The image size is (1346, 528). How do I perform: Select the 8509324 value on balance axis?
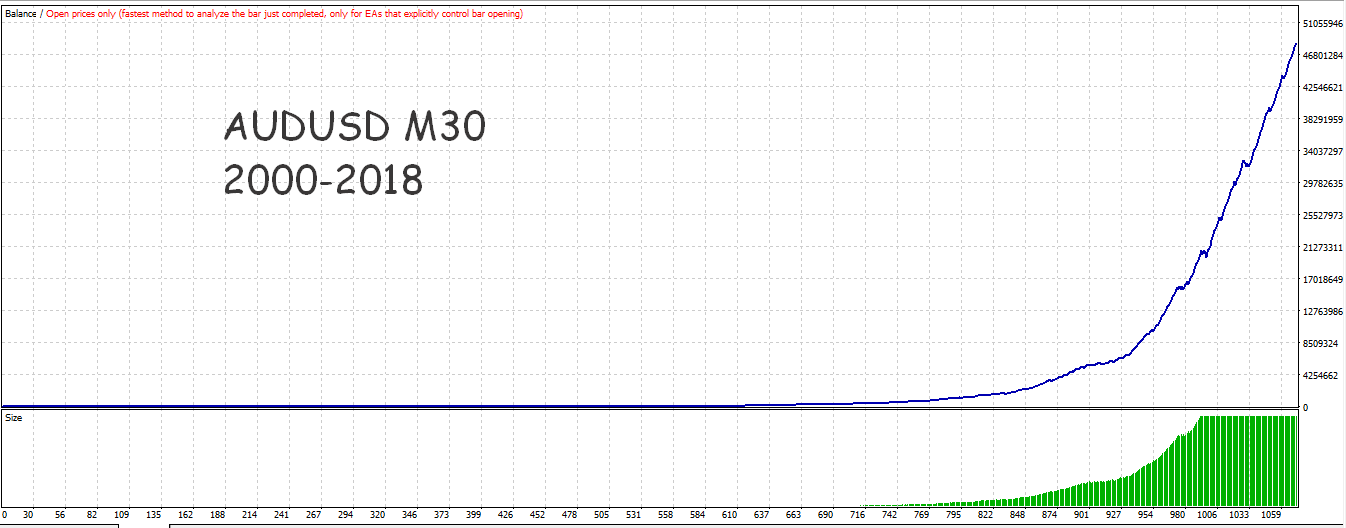coord(1320,344)
